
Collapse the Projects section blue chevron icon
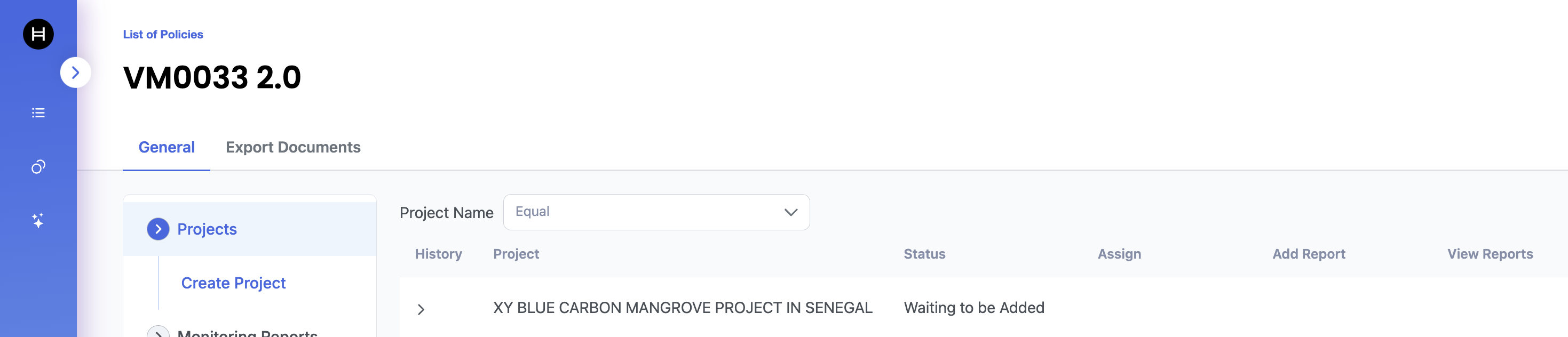(x=159, y=229)
